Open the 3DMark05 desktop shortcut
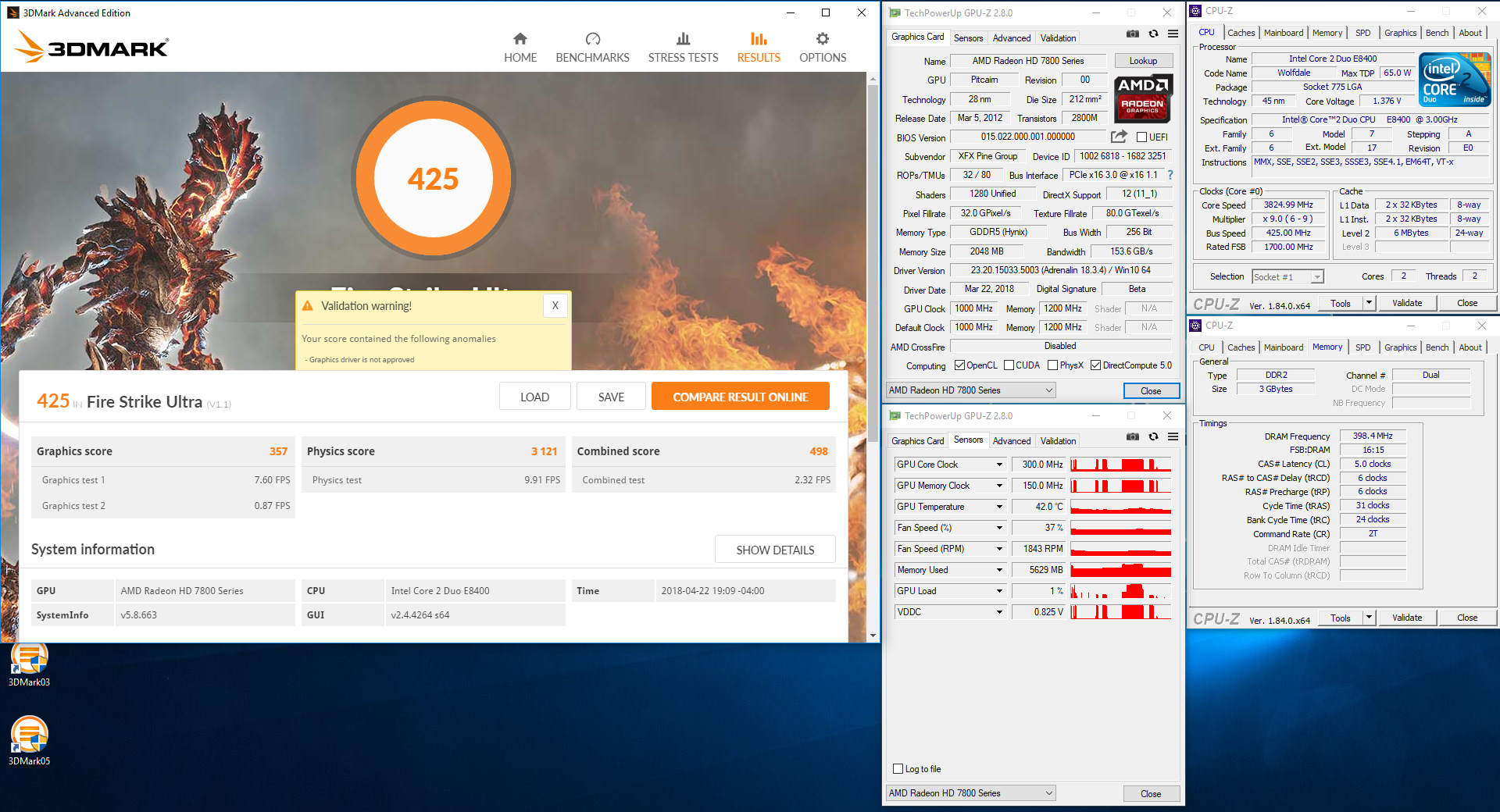This screenshot has height=812, width=1500. pyautogui.click(x=29, y=741)
